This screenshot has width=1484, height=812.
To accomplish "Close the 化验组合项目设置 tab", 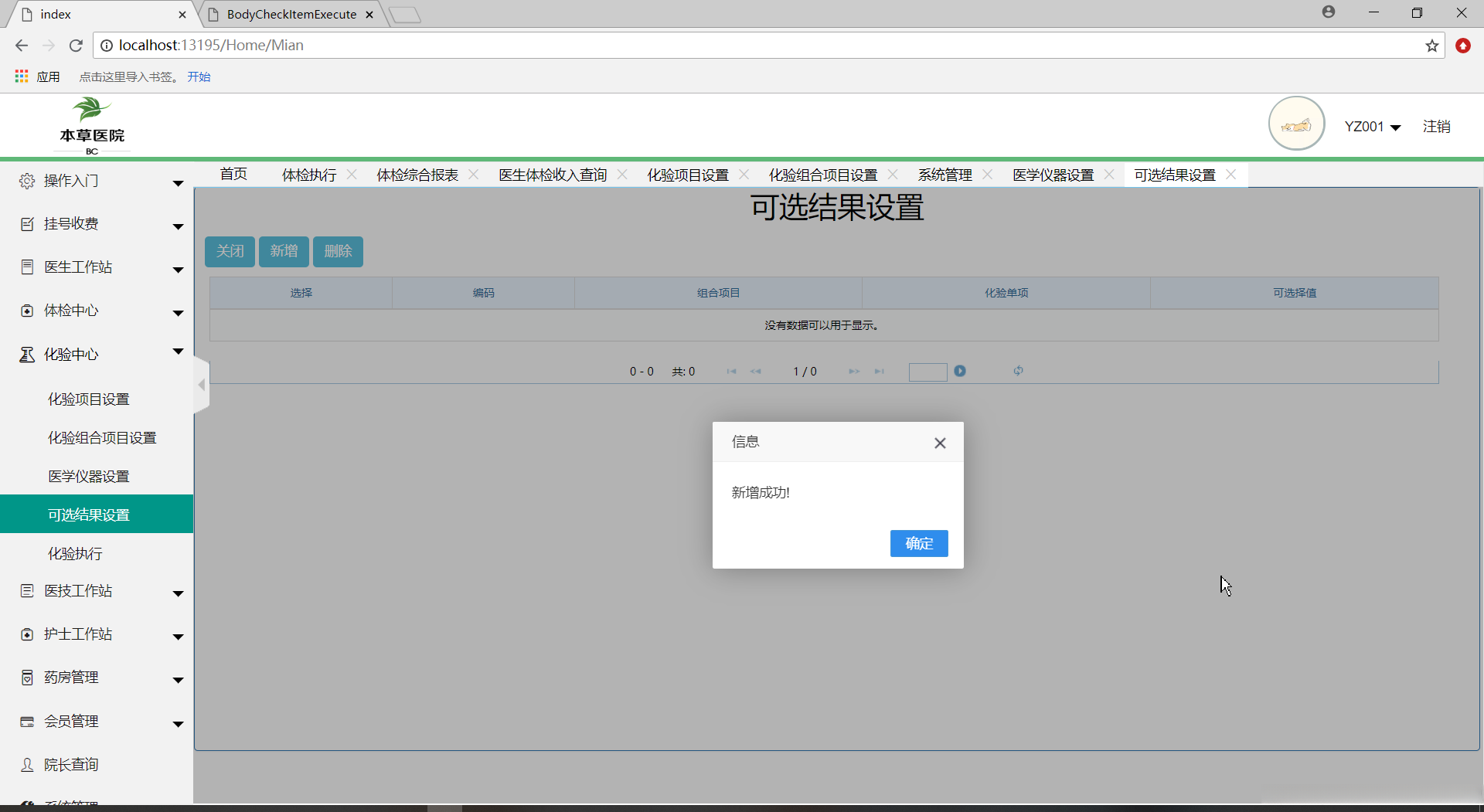I will pos(893,175).
